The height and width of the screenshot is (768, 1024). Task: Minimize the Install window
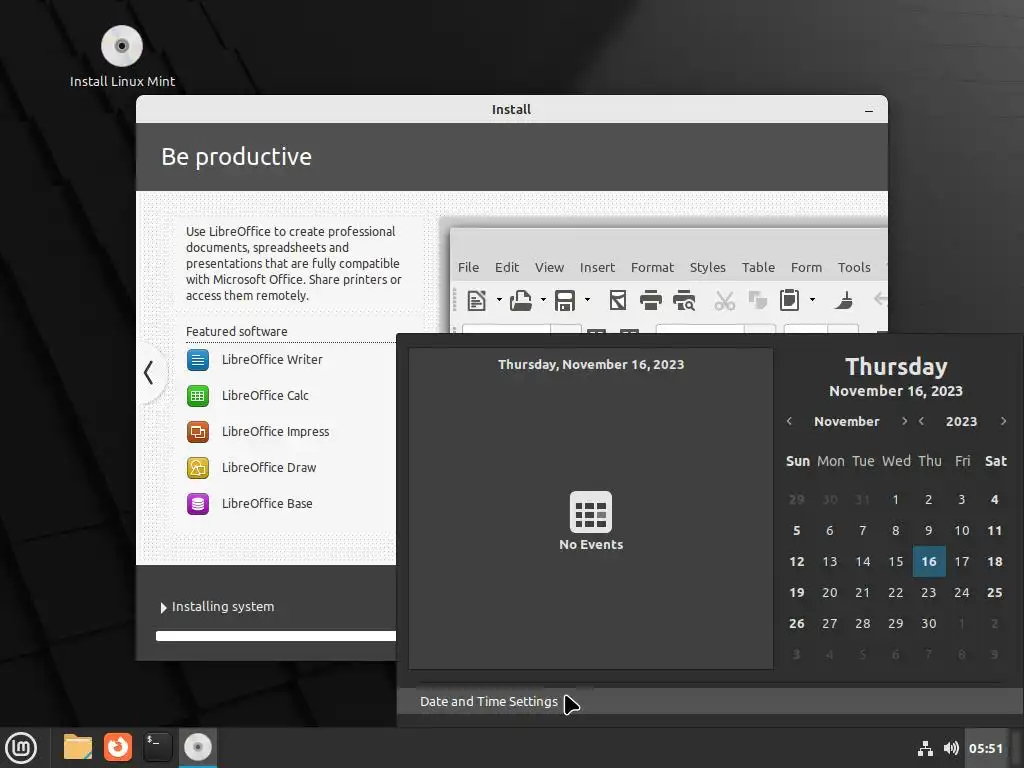[869, 110]
